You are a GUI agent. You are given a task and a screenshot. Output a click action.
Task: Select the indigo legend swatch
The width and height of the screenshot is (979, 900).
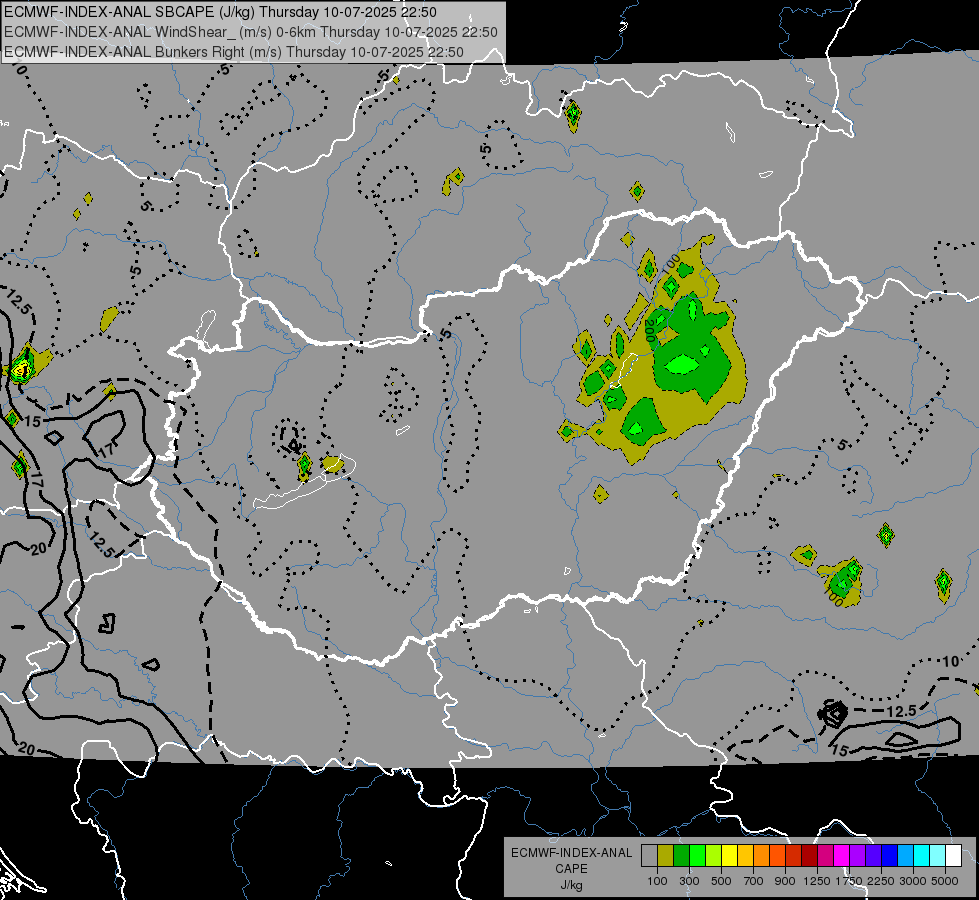pos(873,856)
